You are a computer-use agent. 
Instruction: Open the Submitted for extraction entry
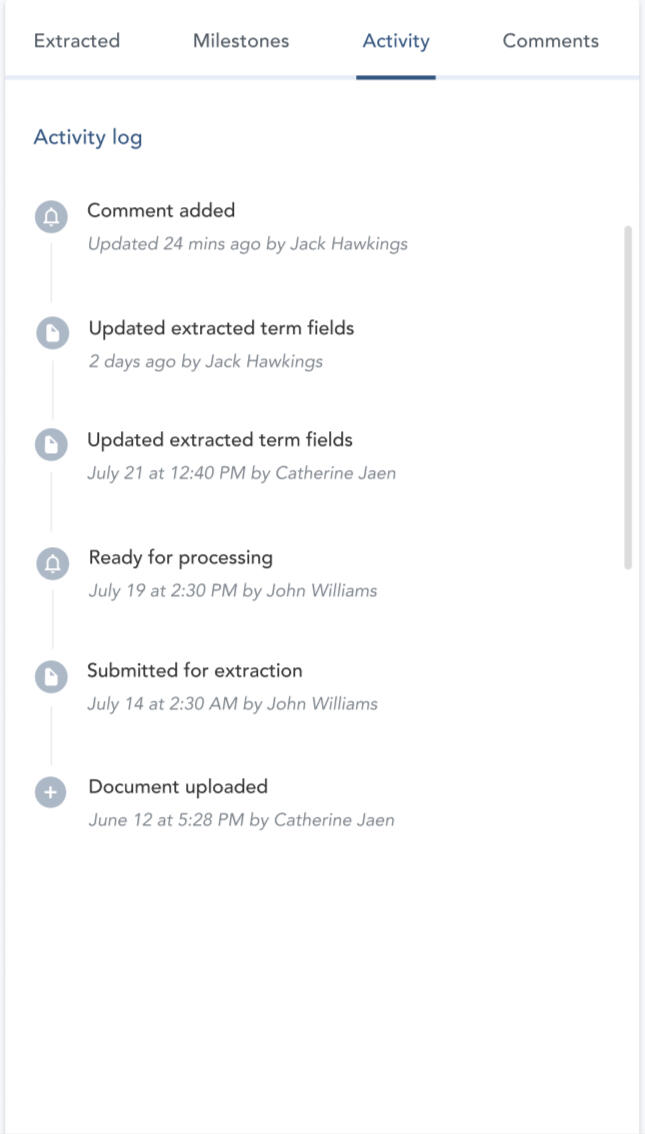click(x=194, y=671)
